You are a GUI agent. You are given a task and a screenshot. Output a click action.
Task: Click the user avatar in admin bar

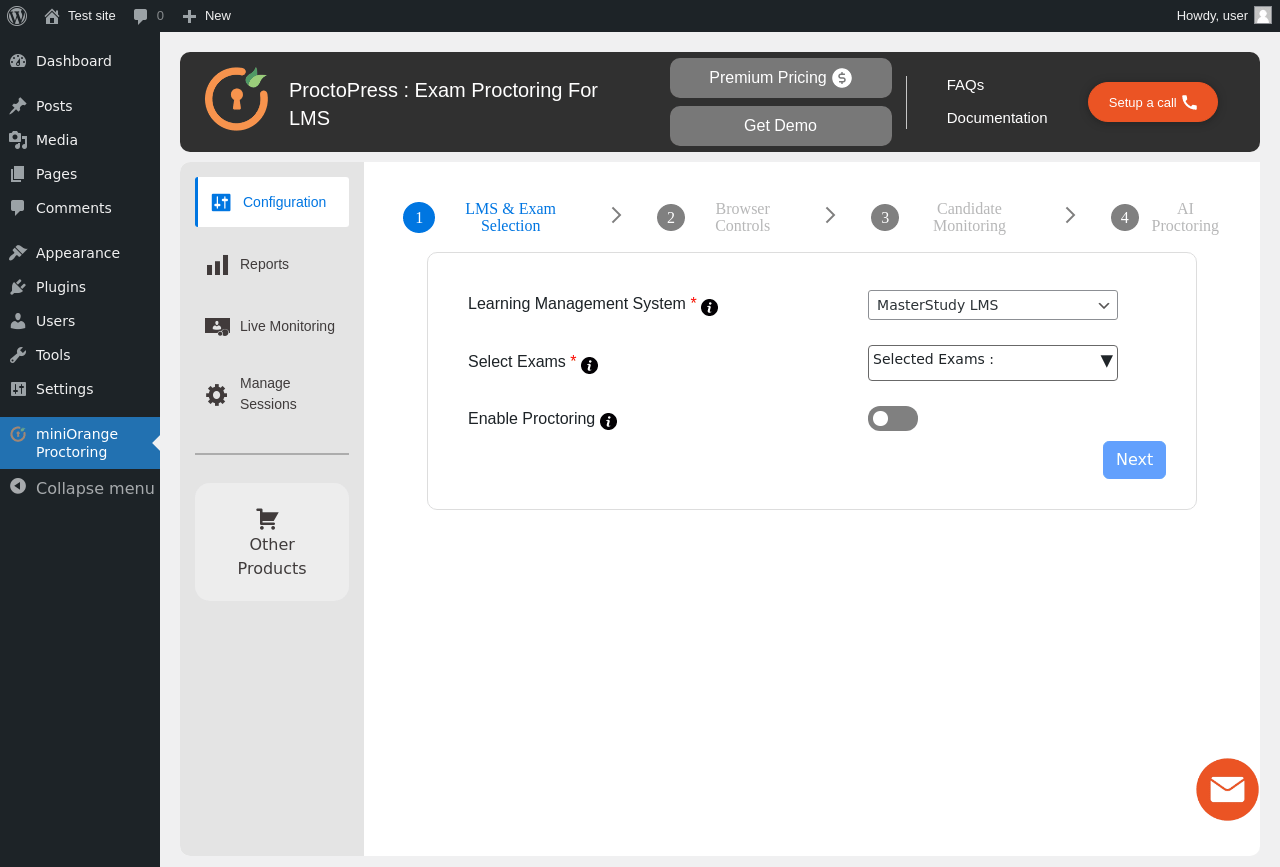coord(1263,15)
